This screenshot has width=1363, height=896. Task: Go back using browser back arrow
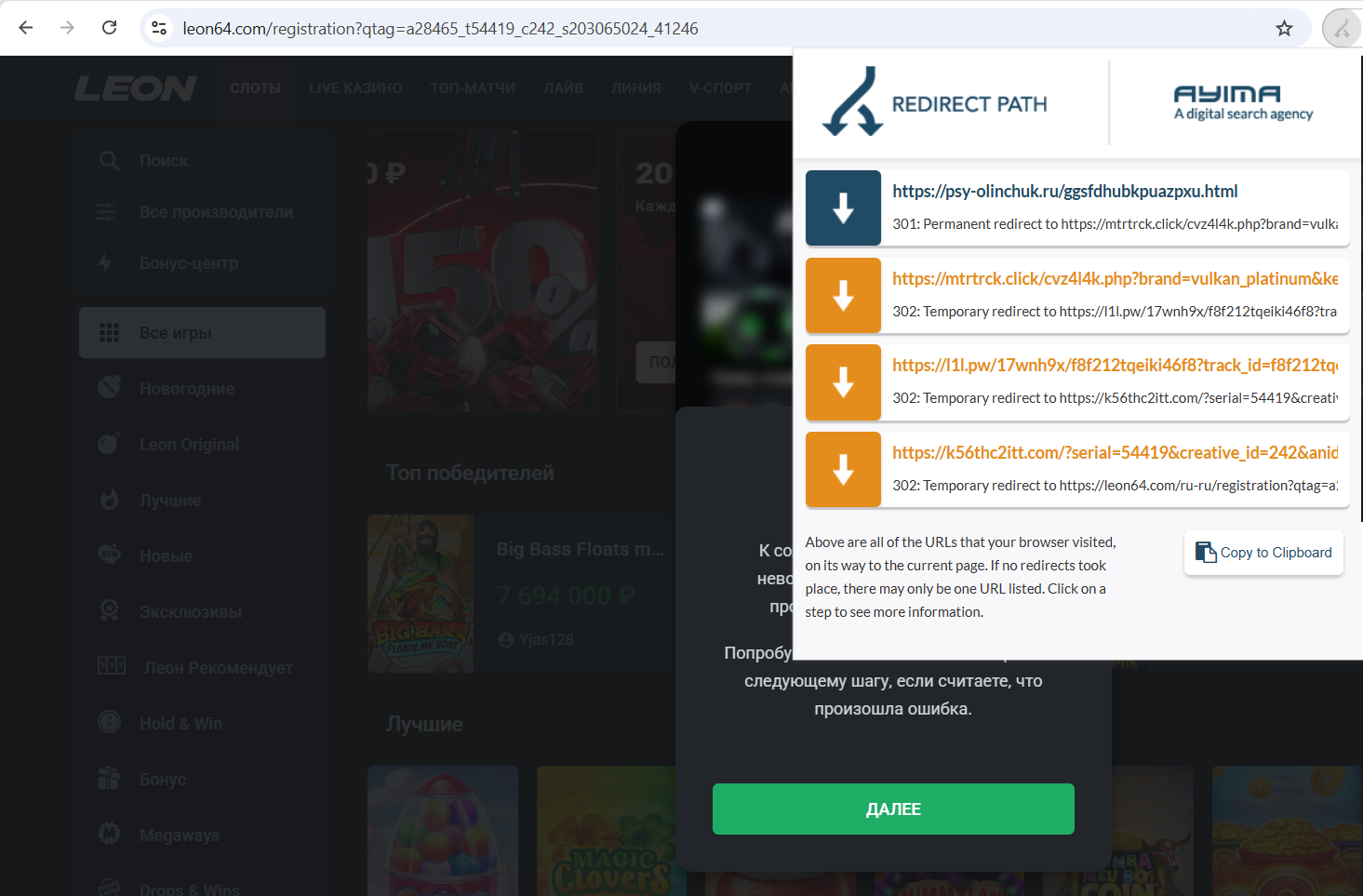tap(26, 28)
